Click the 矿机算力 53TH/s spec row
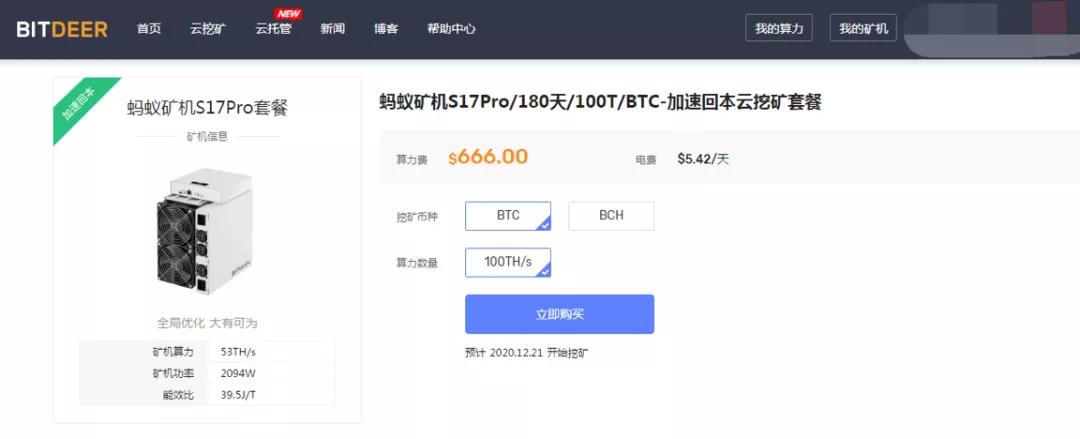1080x439 pixels. [207, 351]
